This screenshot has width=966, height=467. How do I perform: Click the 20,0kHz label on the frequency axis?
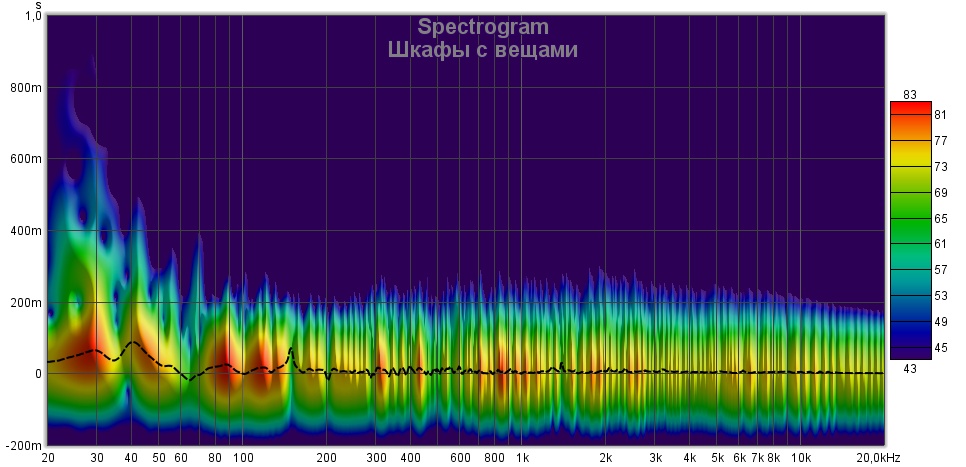881,458
